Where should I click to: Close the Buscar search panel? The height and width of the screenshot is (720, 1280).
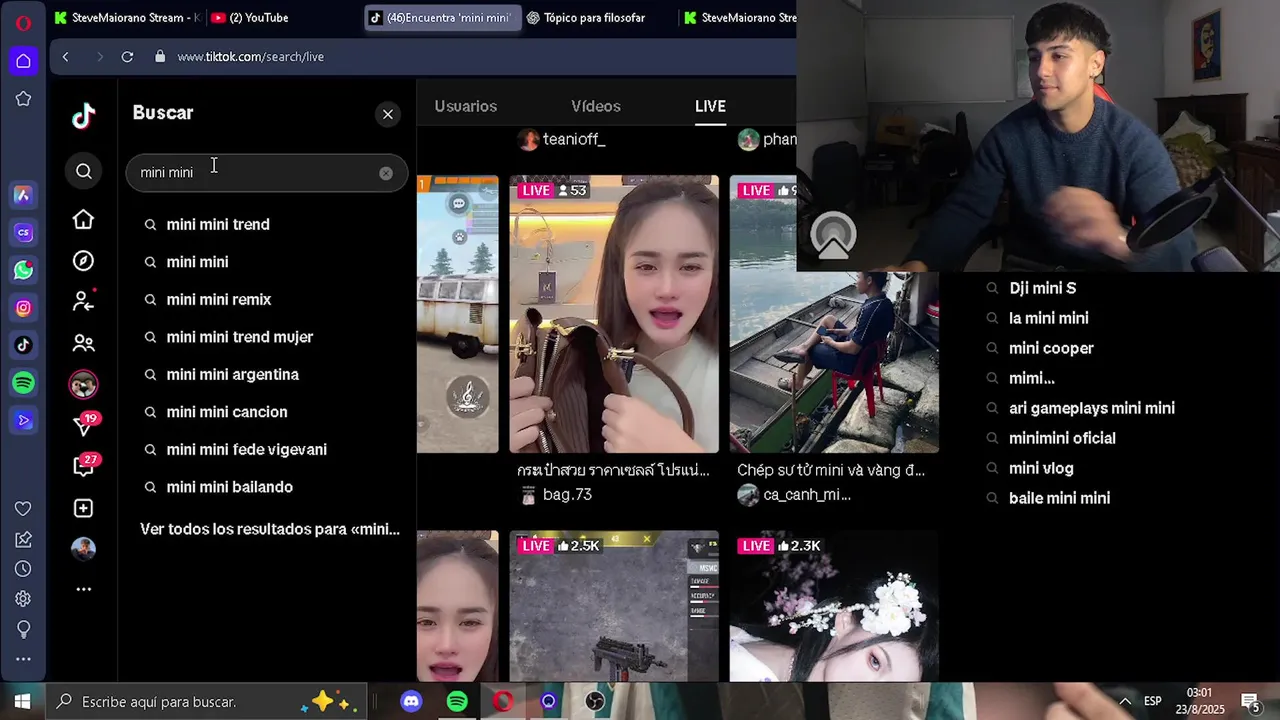click(388, 114)
